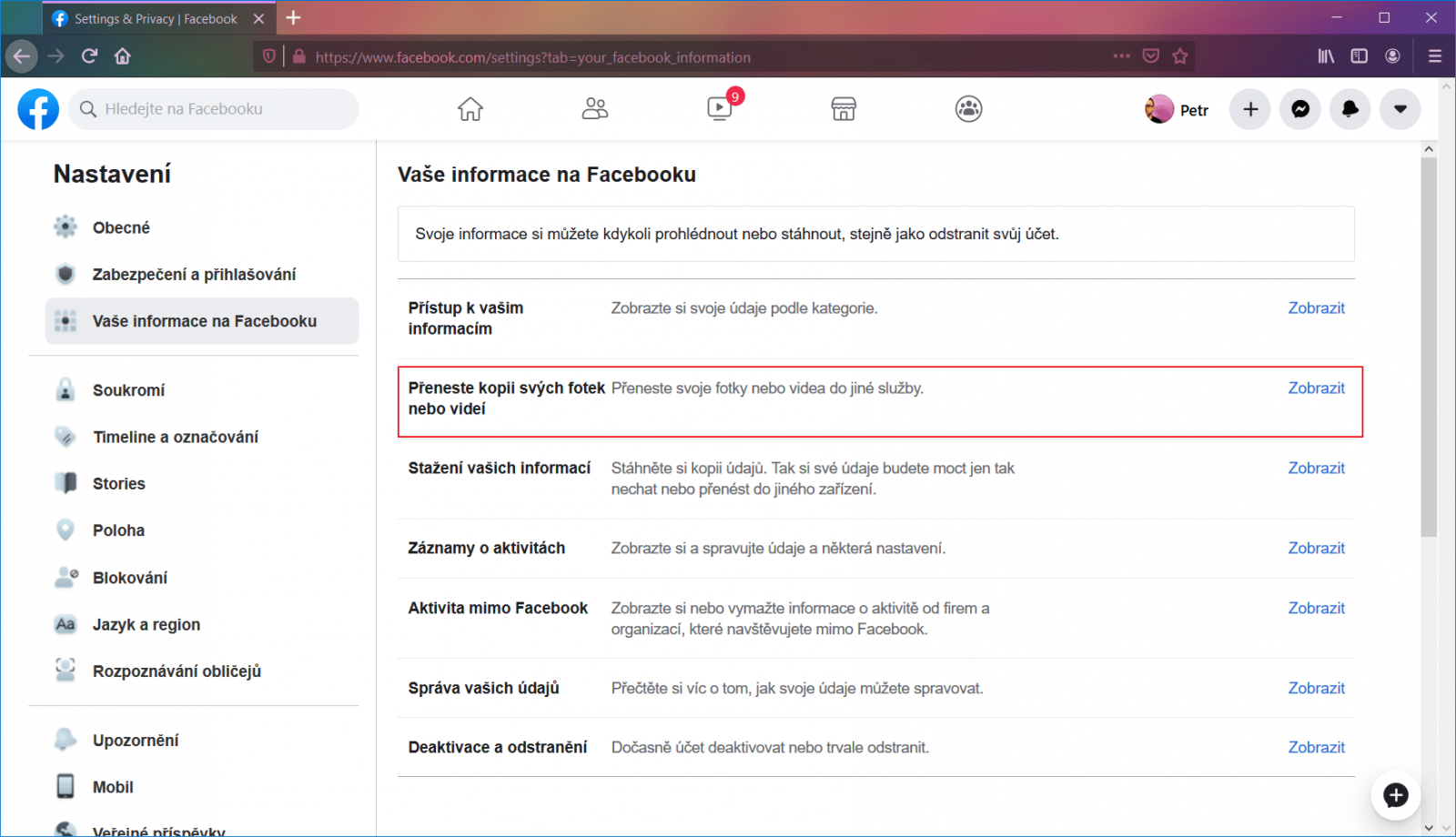Click the Create plus button

(1250, 109)
